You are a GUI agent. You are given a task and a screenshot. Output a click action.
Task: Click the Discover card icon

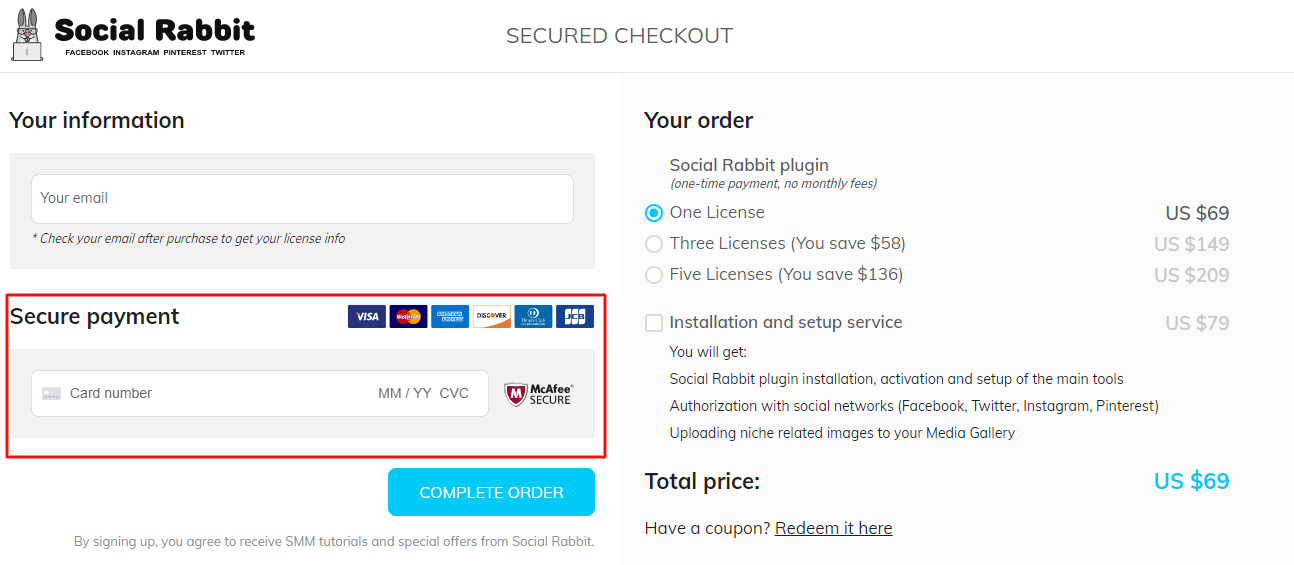point(492,317)
